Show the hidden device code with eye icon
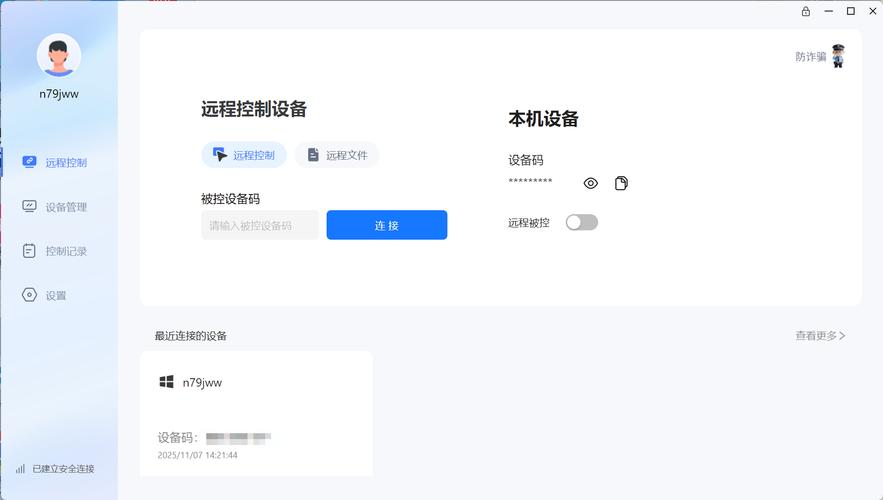Image resolution: width=883 pixels, height=500 pixels. (591, 183)
